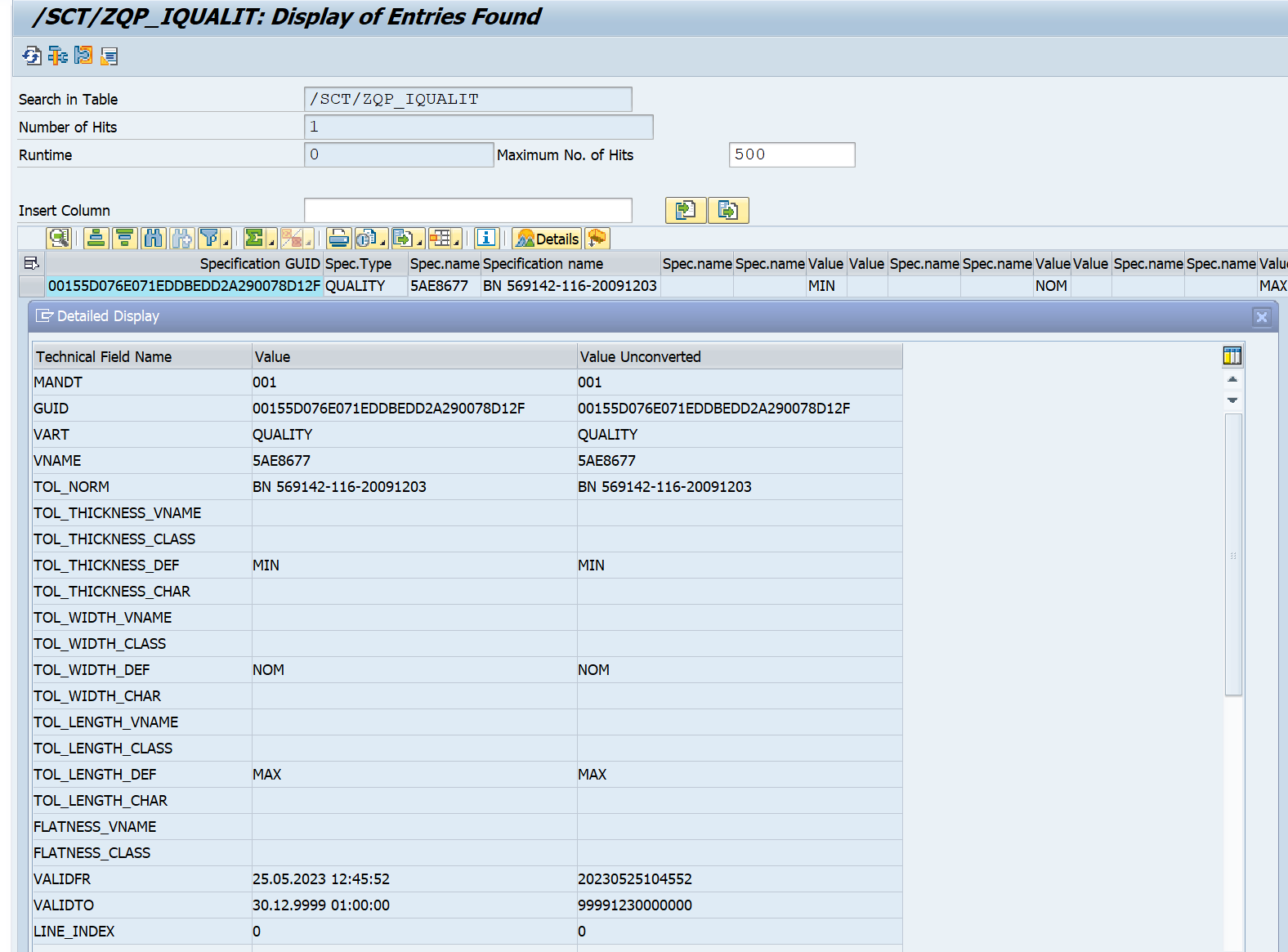The image size is (1288, 952).
Task: Click the Specification GUID column header
Action: coord(259,263)
